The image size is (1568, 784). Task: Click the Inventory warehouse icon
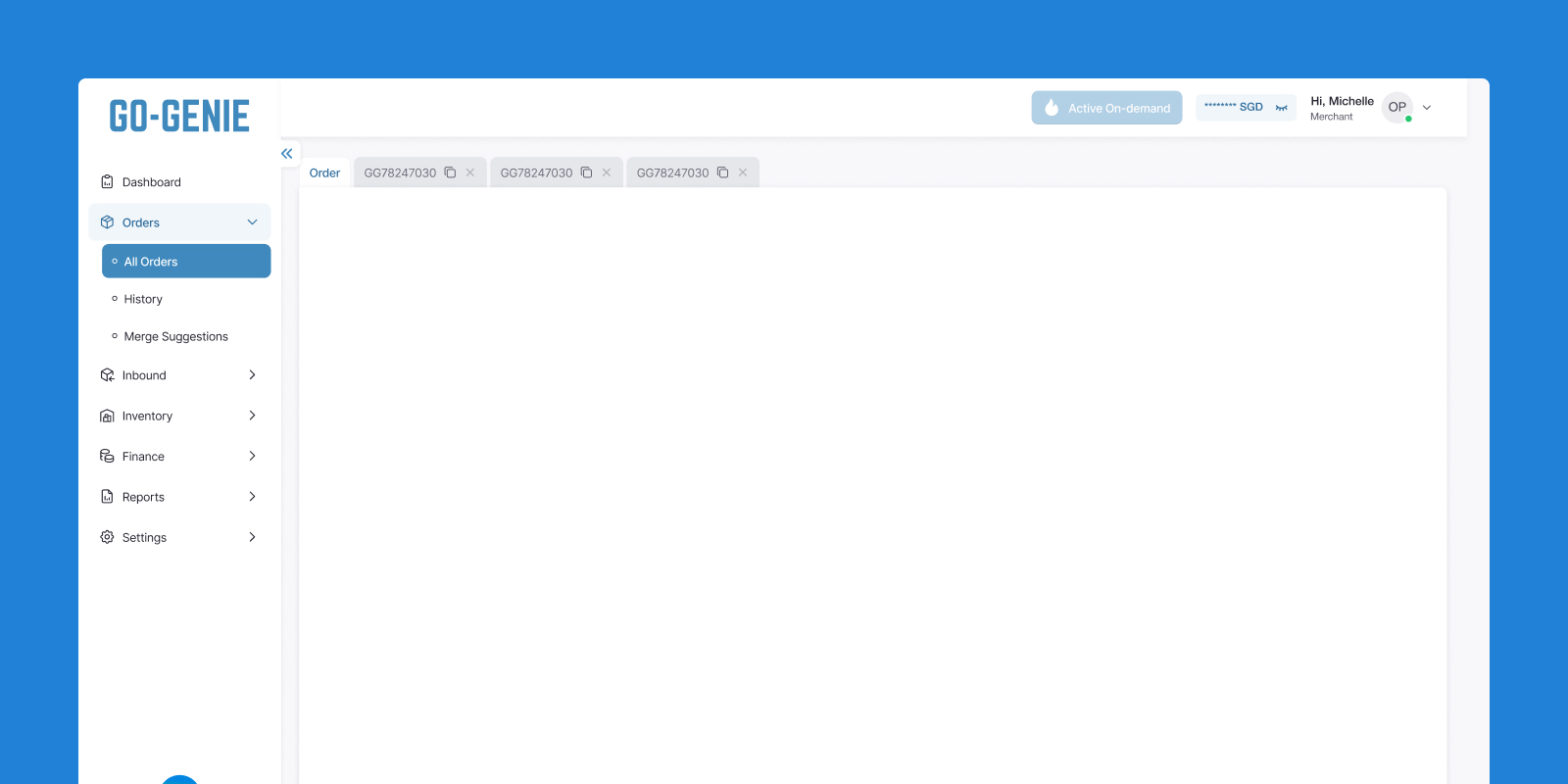click(107, 416)
